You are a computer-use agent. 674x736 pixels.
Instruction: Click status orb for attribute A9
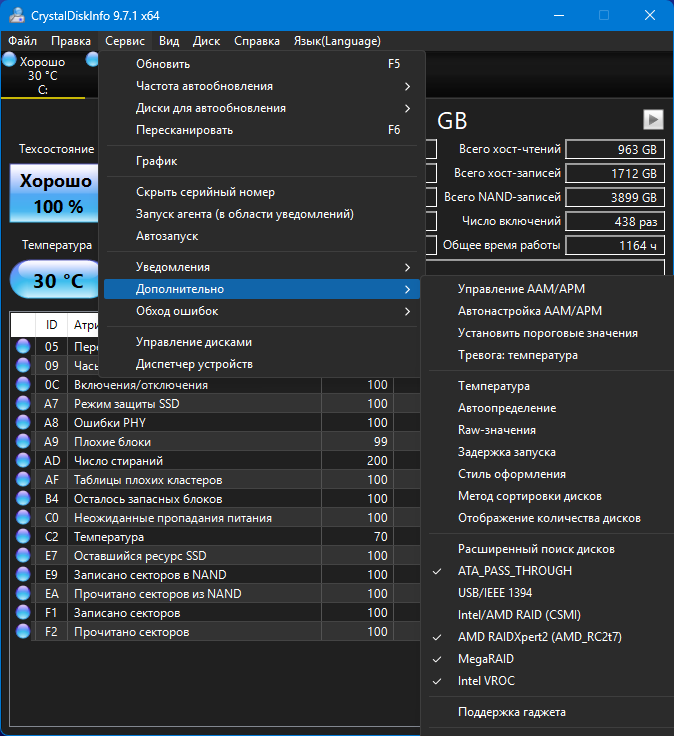pyautogui.click(x=23, y=441)
